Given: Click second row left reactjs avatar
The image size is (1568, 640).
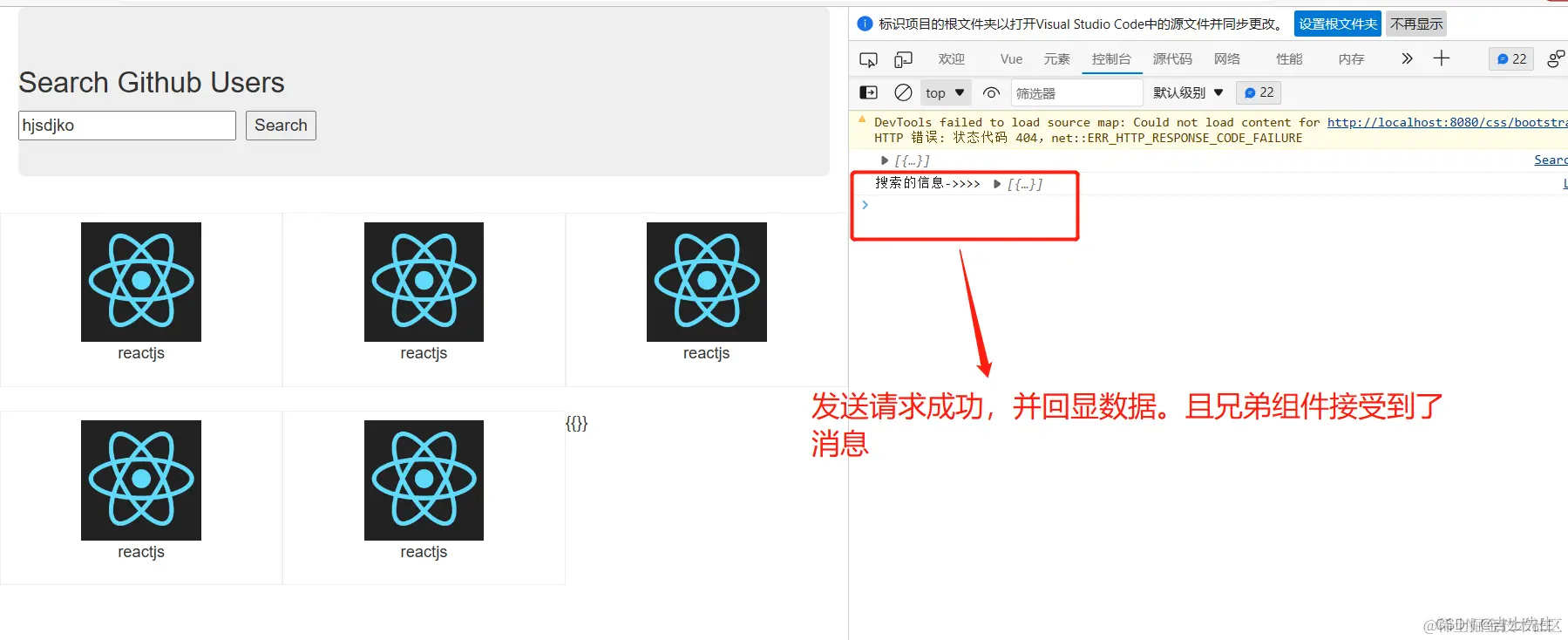Looking at the screenshot, I should point(141,480).
